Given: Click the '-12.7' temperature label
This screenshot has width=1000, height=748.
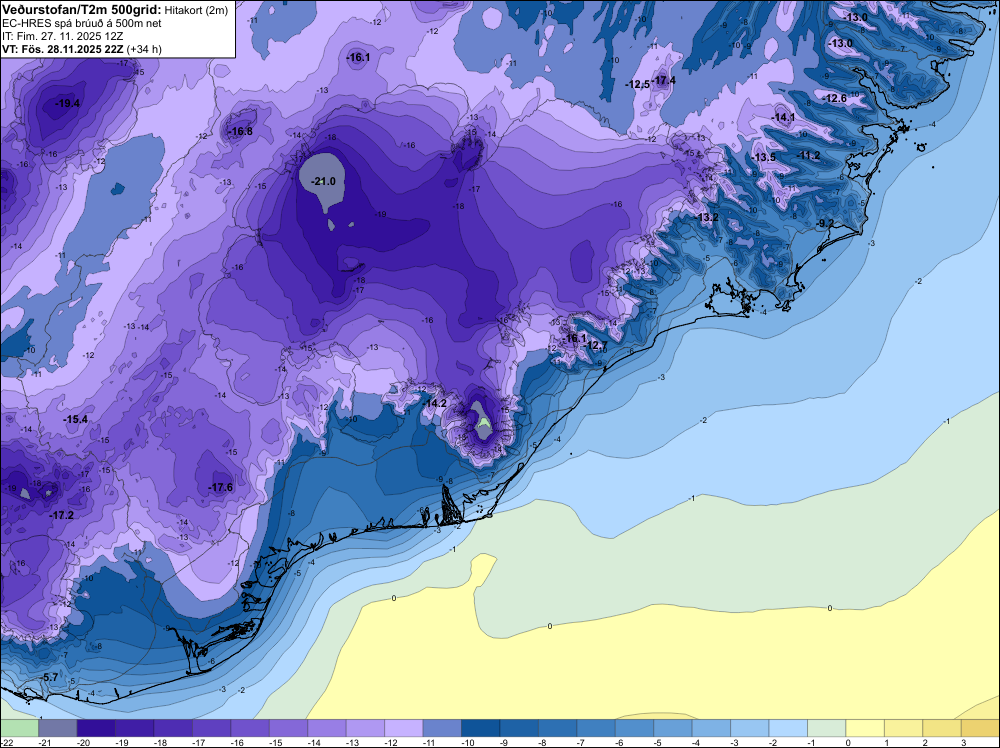Looking at the screenshot, I should click(x=596, y=345).
